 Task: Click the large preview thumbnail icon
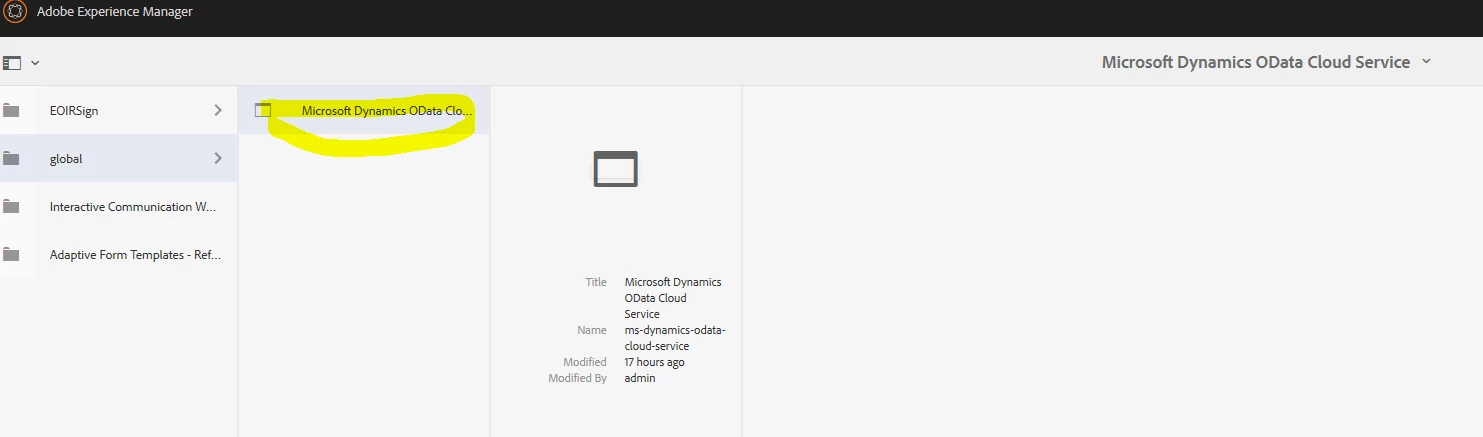click(615, 169)
